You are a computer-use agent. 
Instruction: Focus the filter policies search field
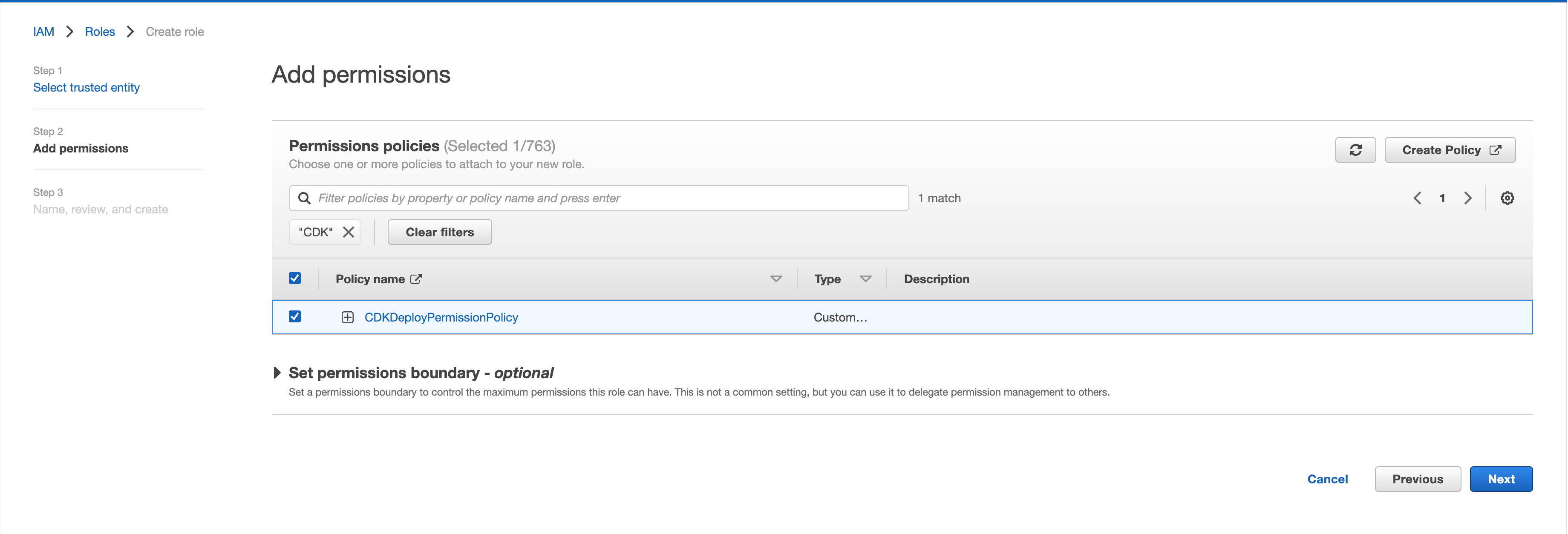[x=609, y=198]
